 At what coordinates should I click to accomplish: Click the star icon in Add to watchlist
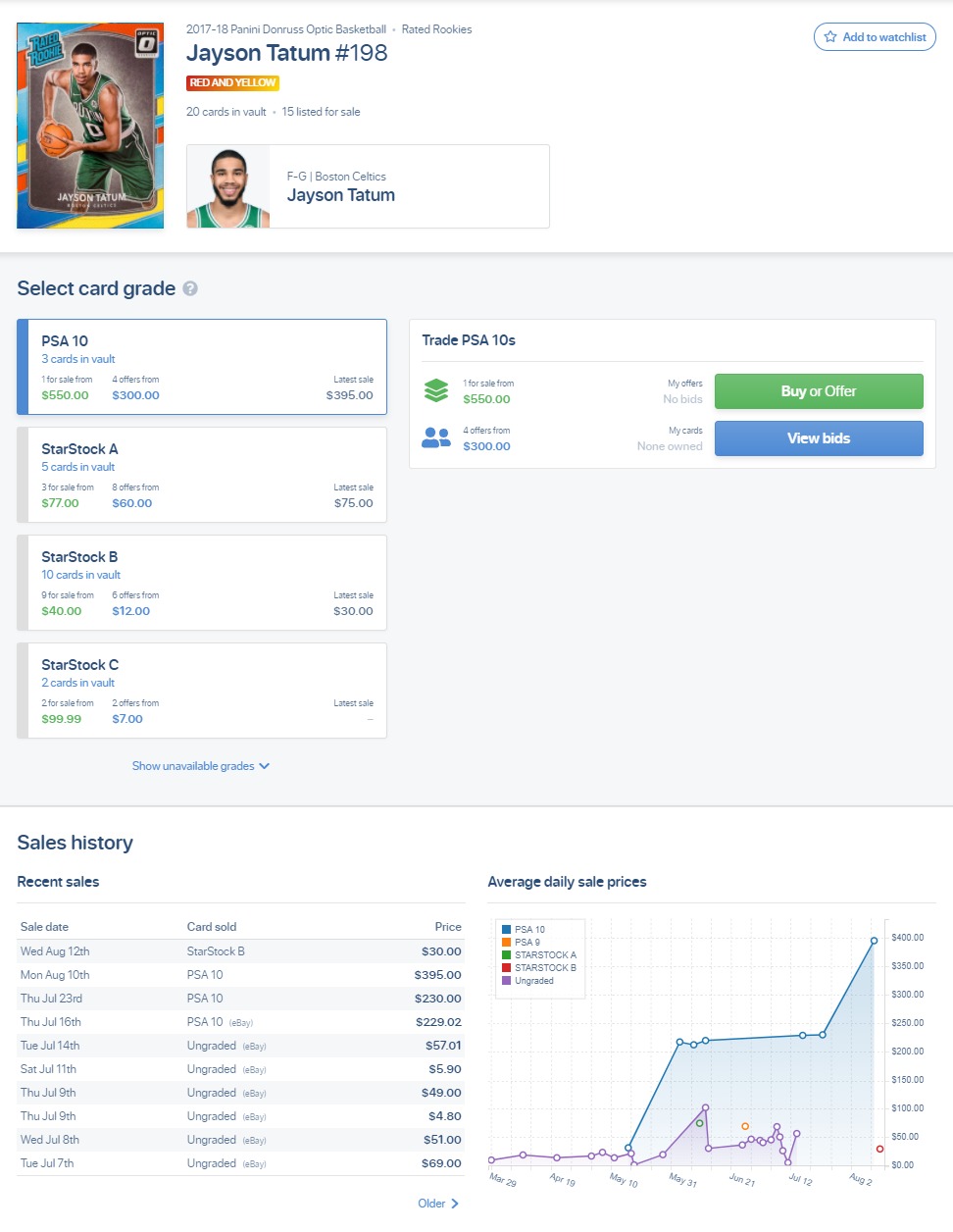[x=830, y=37]
